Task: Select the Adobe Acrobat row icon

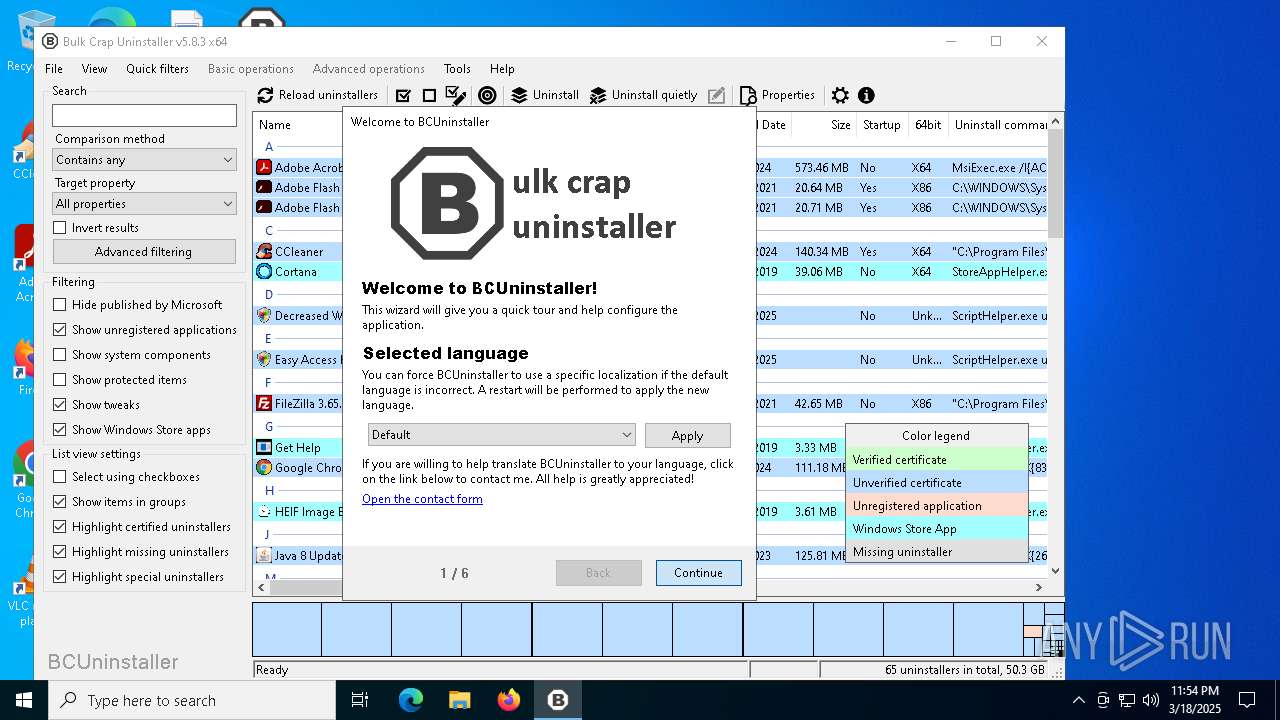Action: coord(264,168)
